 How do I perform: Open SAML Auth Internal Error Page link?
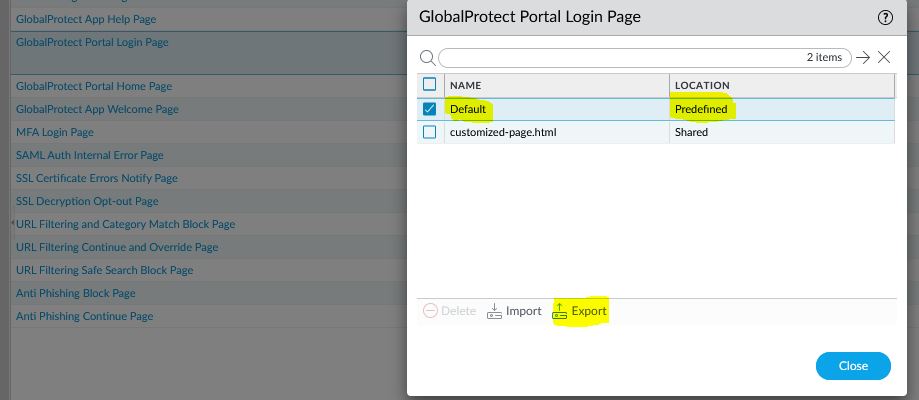click(90, 155)
